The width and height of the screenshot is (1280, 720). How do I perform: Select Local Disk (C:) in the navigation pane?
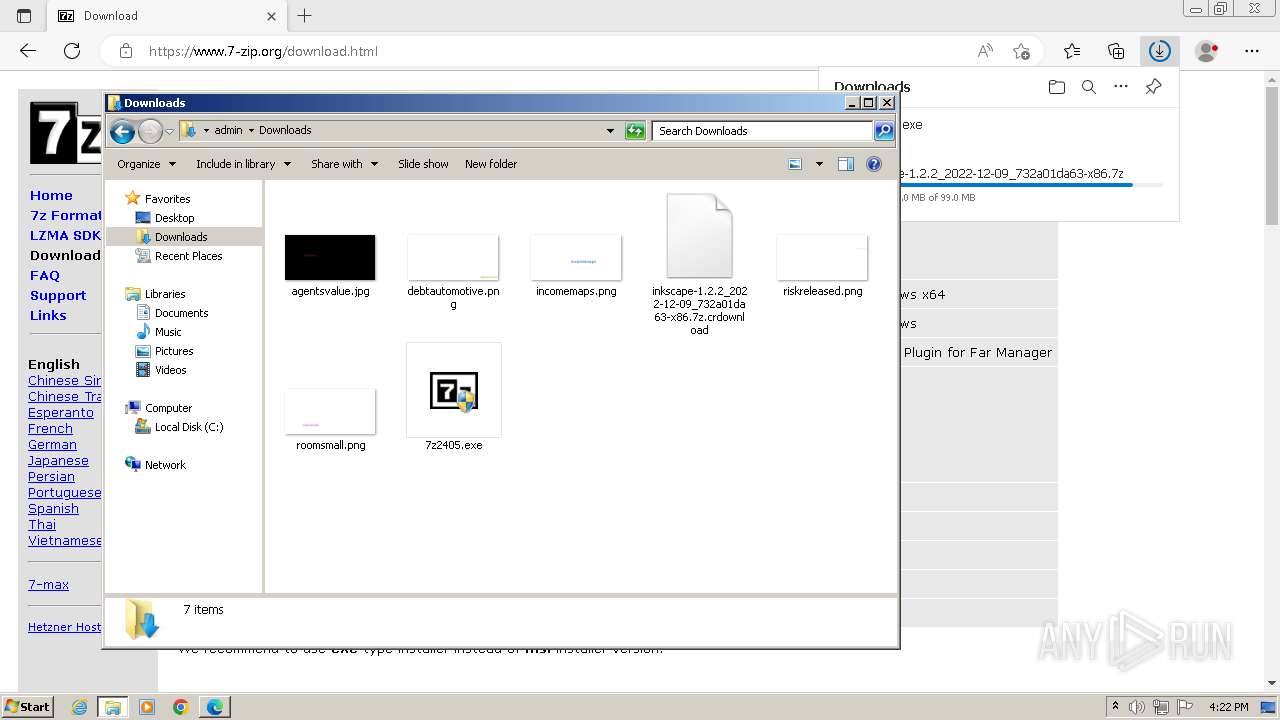coord(189,427)
